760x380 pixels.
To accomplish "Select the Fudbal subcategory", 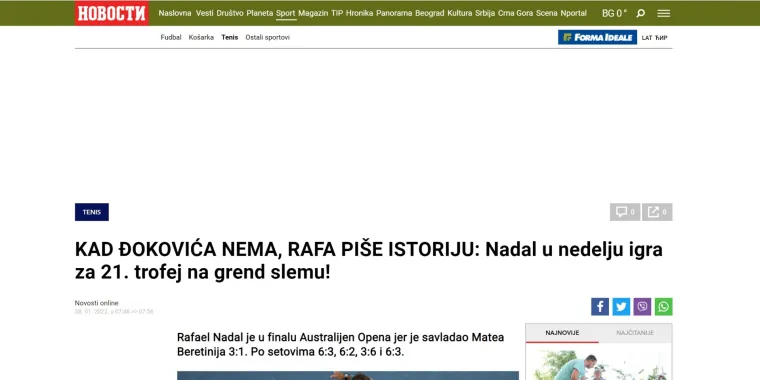I will click(171, 37).
